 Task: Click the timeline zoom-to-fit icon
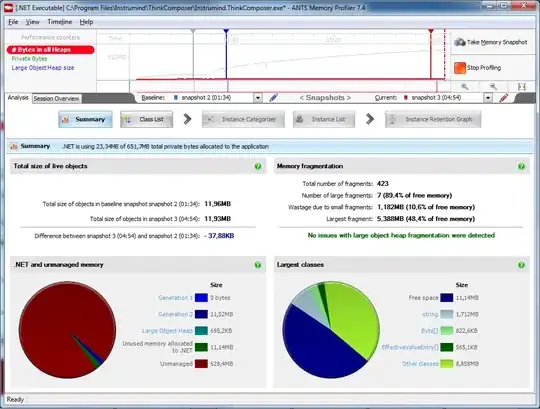click(x=522, y=87)
